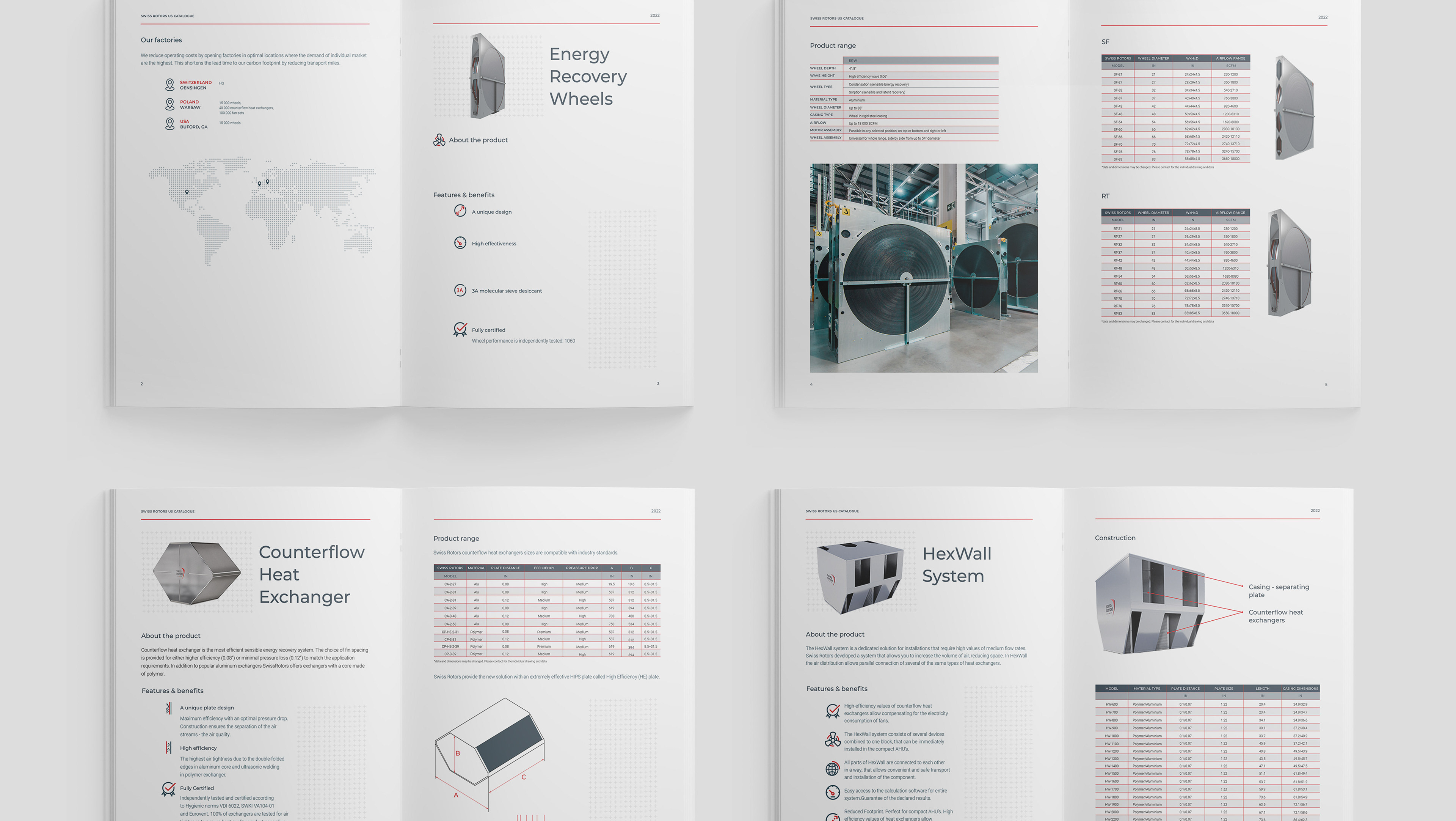Click the 'A unique plate design' icon

(x=168, y=708)
